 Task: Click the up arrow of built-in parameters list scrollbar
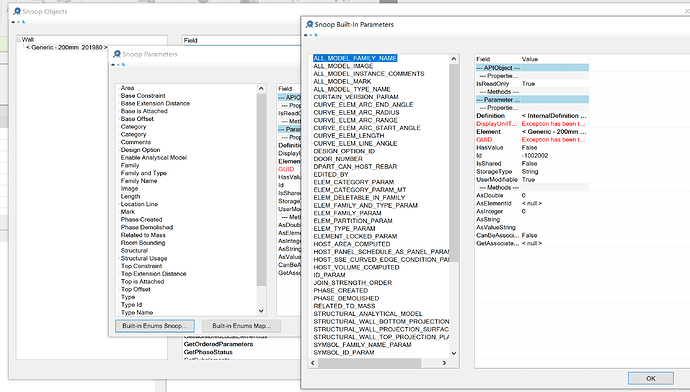[x=454, y=59]
